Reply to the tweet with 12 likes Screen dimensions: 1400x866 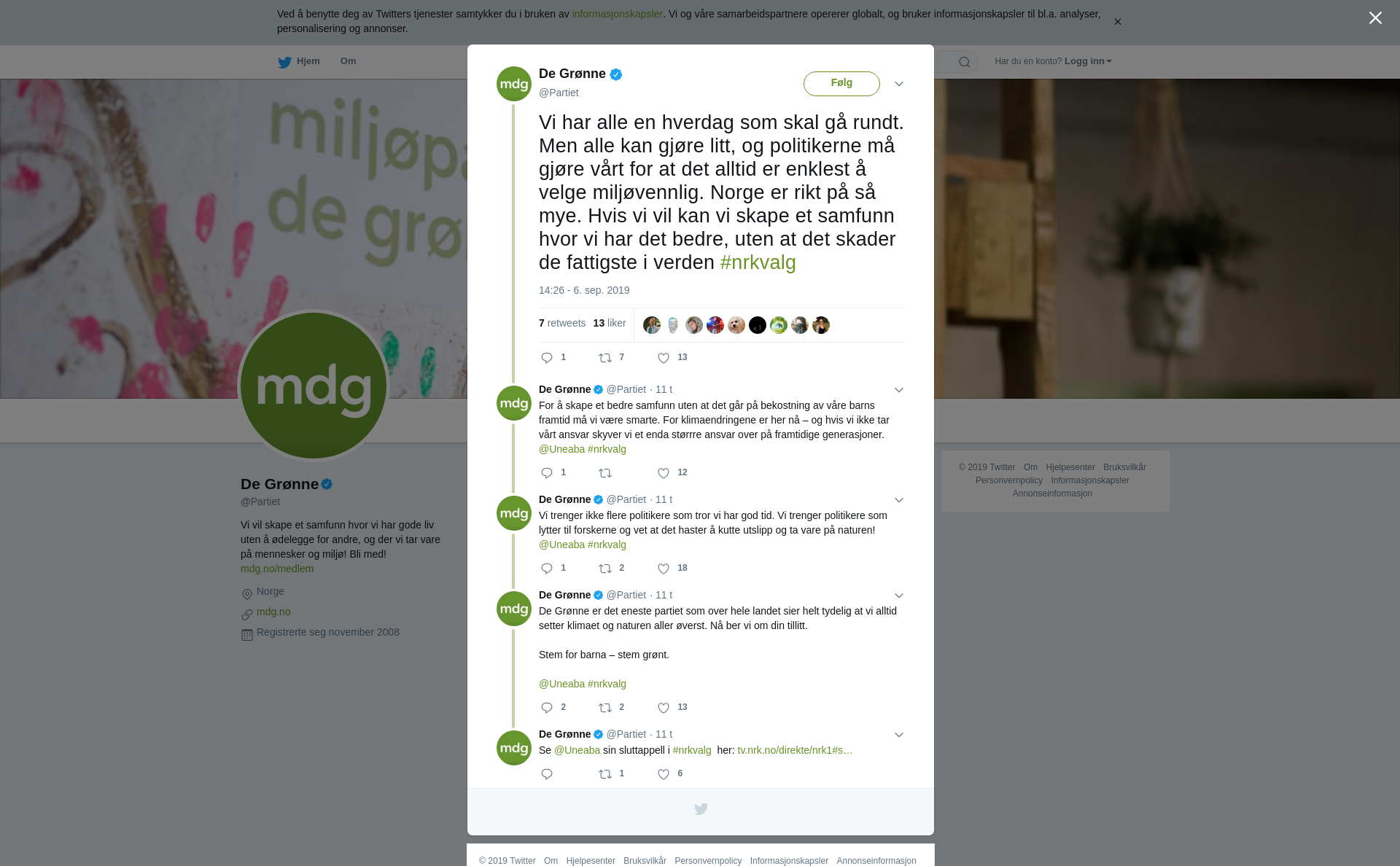547,473
